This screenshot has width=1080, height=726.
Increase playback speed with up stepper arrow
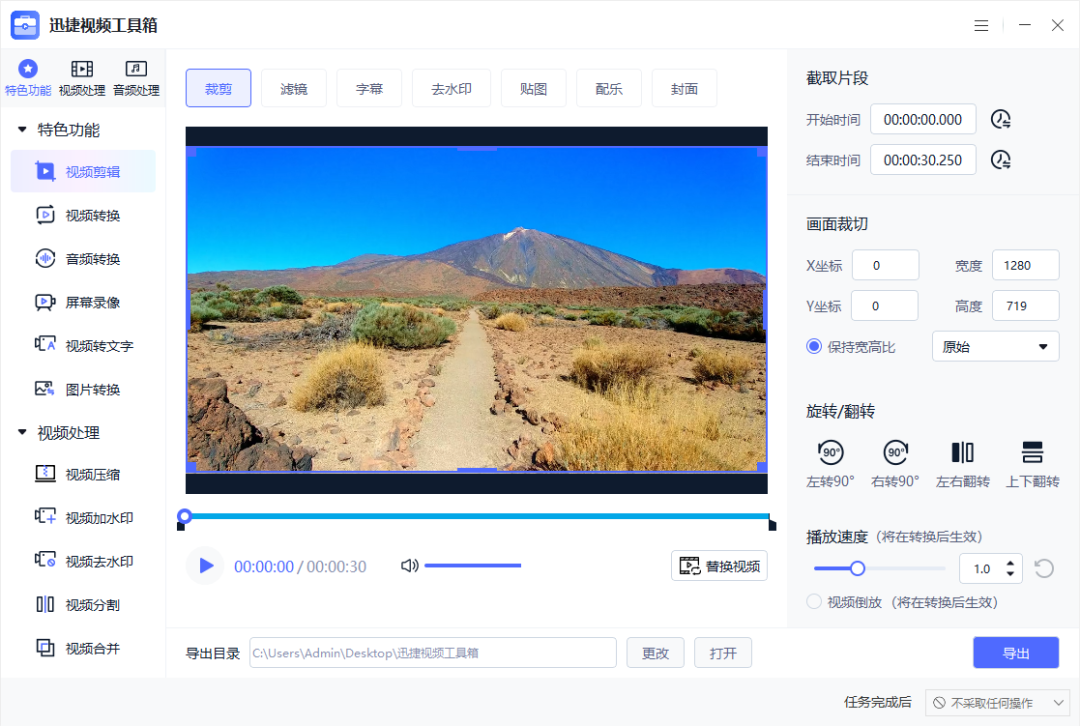(x=1010, y=563)
